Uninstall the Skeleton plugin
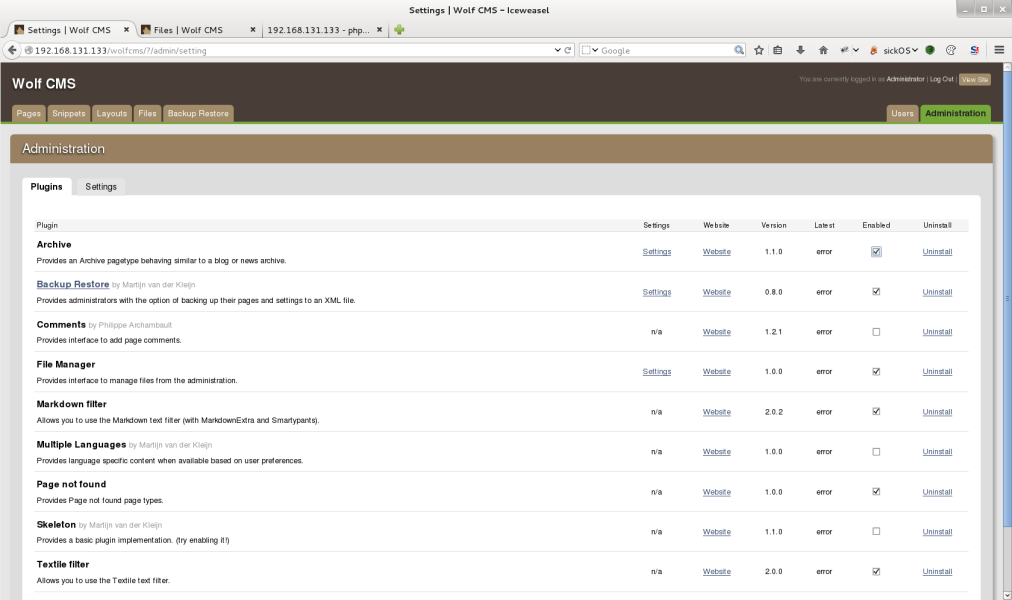This screenshot has height=600, width=1012. 937,532
